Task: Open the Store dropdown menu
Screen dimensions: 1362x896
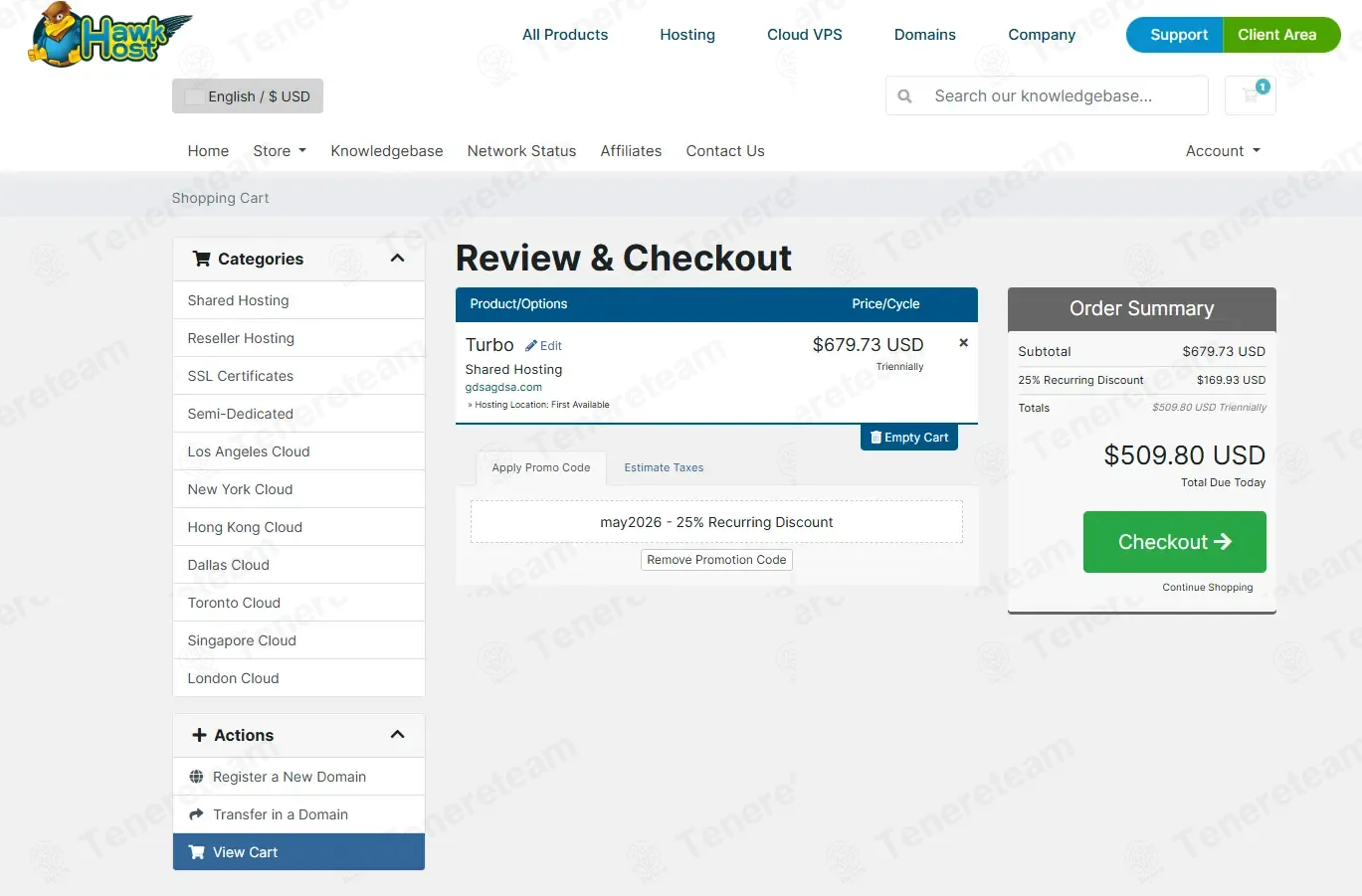Action: pos(280,151)
